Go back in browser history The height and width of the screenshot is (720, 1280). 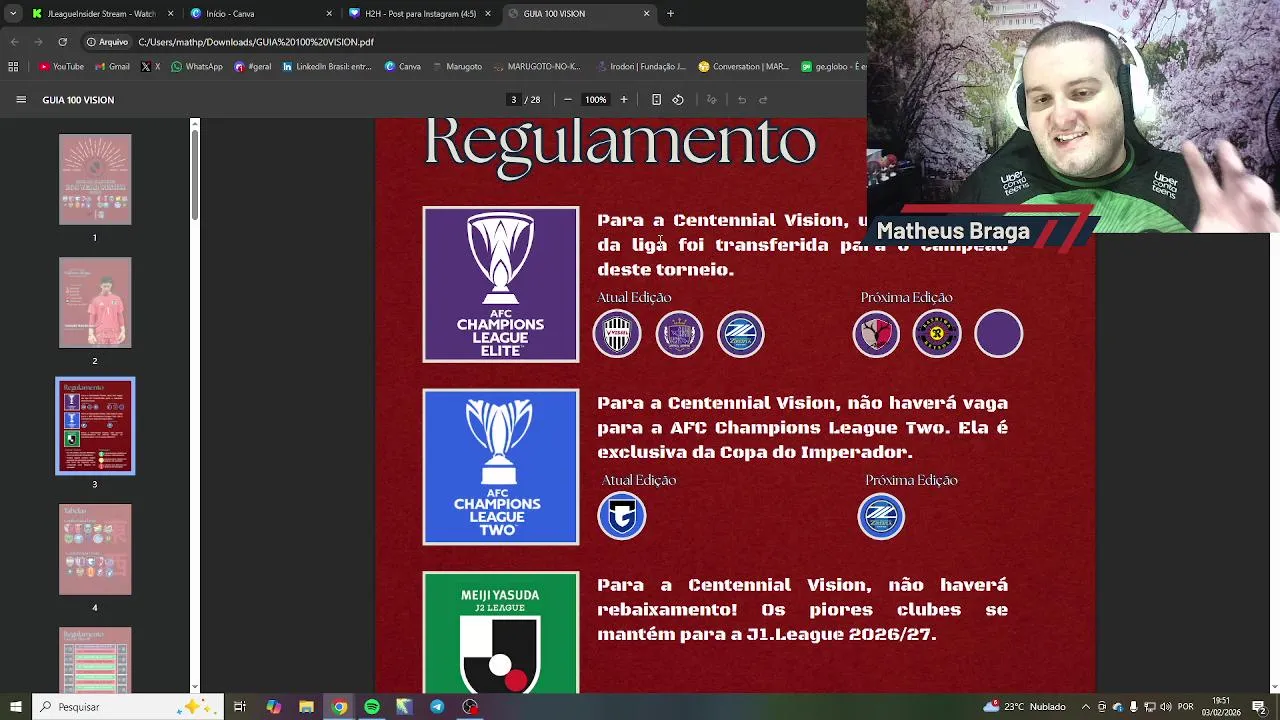coord(14,42)
